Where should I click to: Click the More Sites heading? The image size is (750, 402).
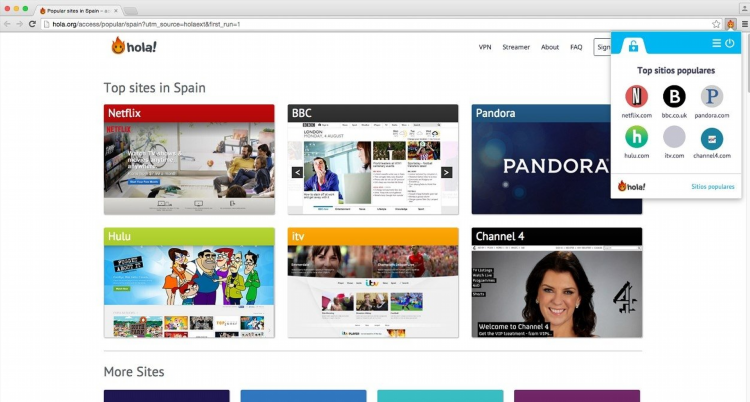pos(134,371)
